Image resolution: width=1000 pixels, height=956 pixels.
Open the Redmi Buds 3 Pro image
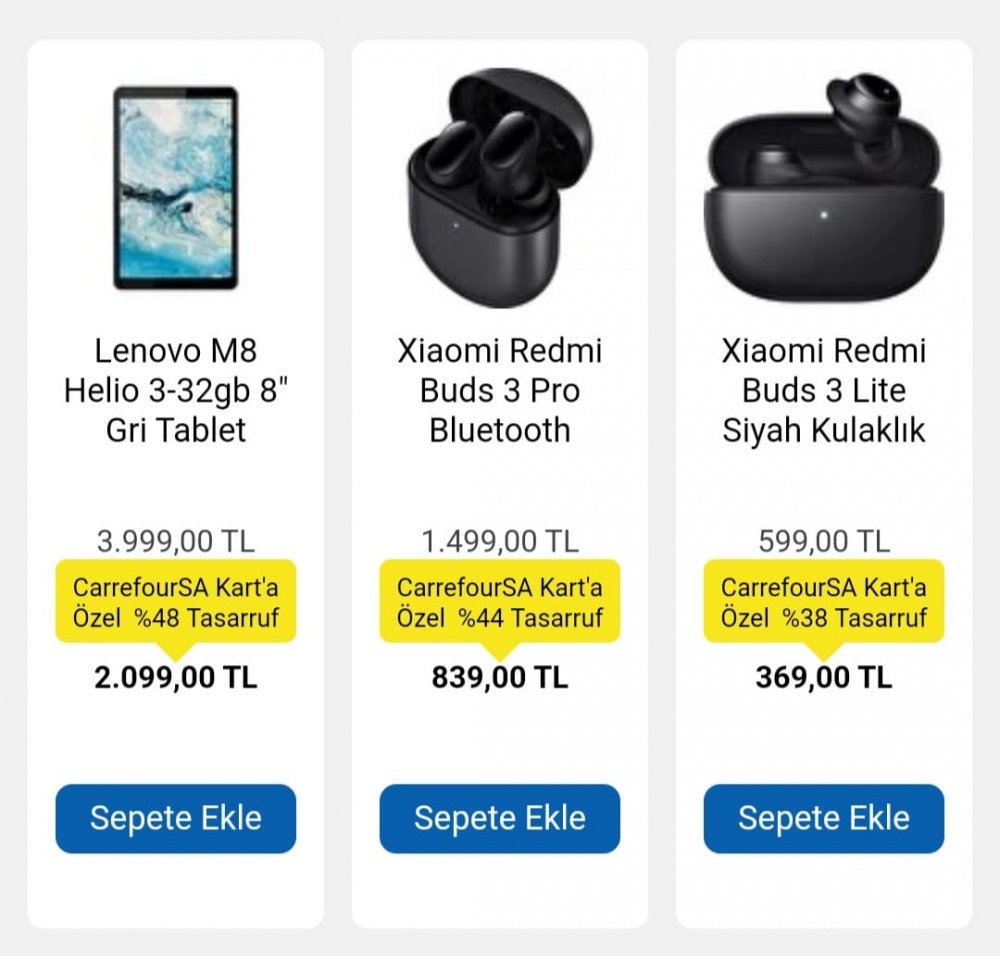click(x=499, y=188)
